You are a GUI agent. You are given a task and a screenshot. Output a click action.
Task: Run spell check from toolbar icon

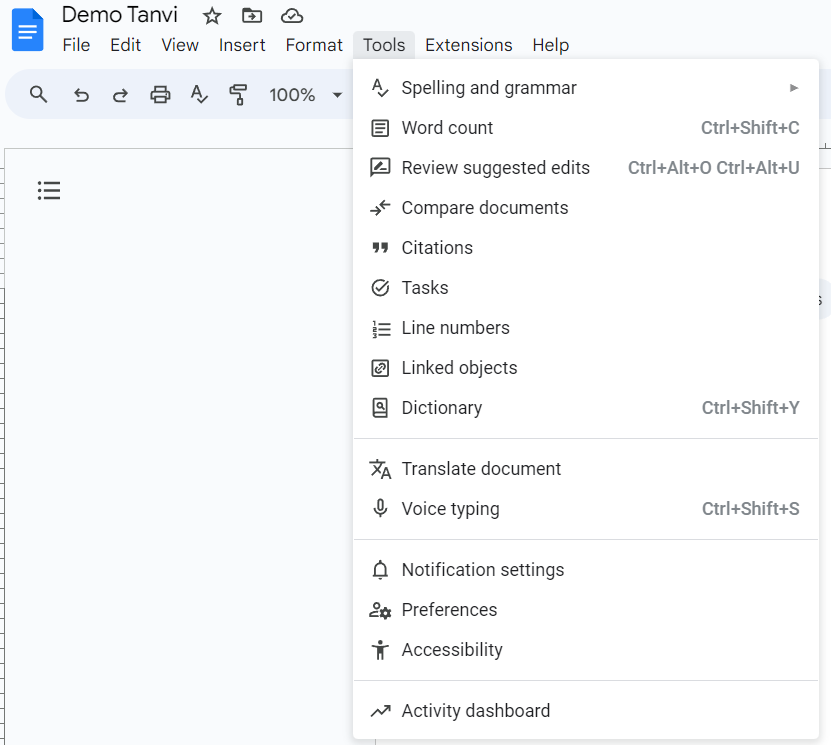tap(199, 94)
